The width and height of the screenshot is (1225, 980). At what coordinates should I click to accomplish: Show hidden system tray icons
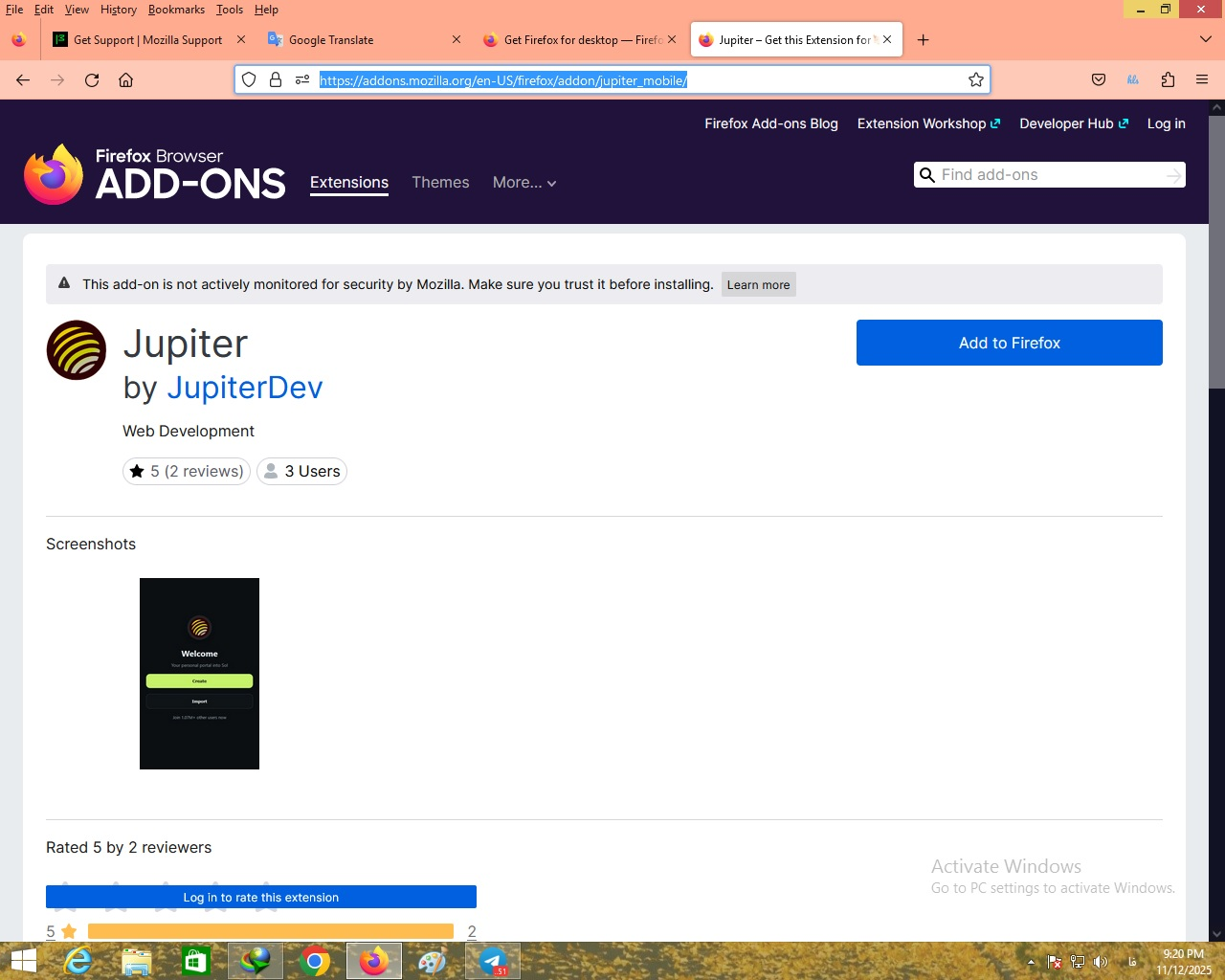(x=1031, y=962)
